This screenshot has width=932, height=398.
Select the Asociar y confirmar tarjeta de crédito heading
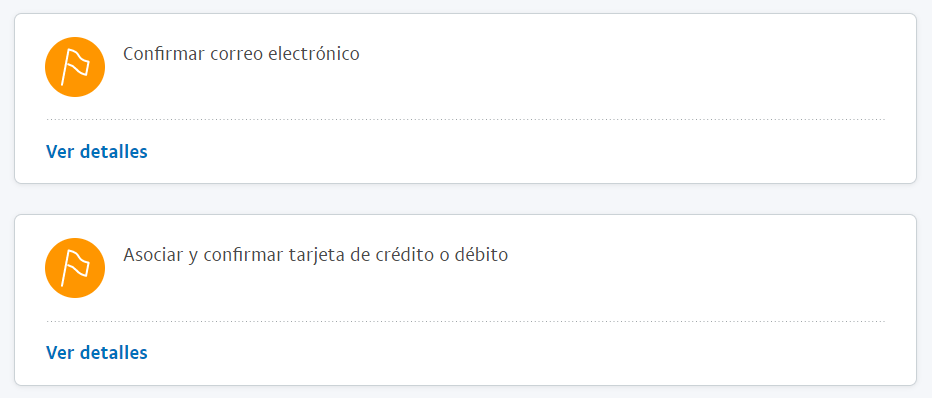click(x=316, y=255)
